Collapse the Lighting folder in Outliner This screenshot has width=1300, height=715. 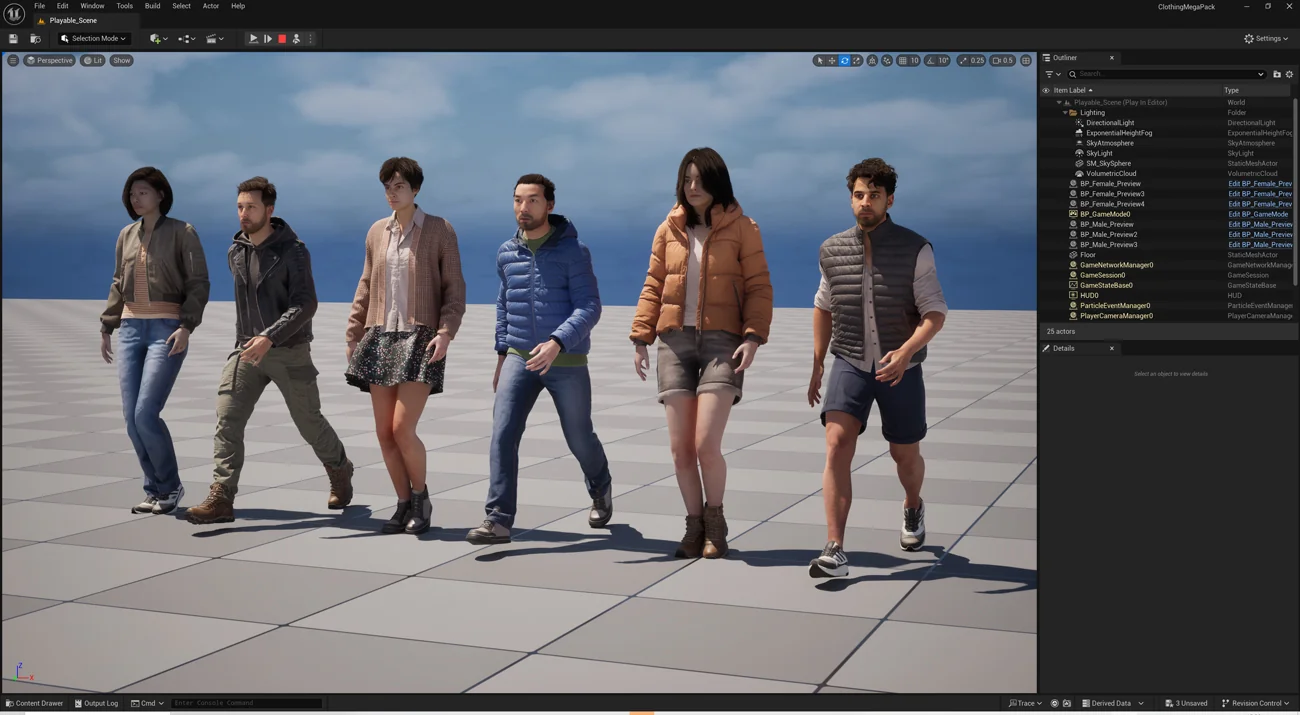coord(1065,113)
